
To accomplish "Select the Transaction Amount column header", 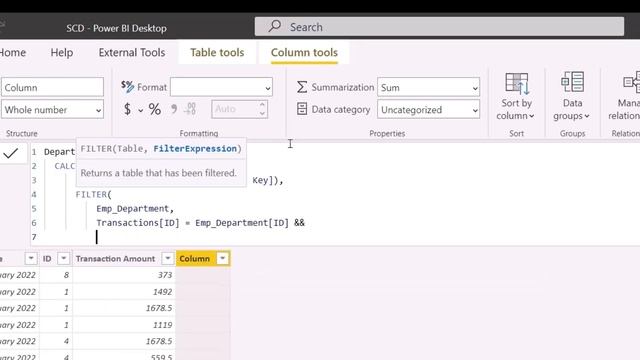I will tap(116, 258).
